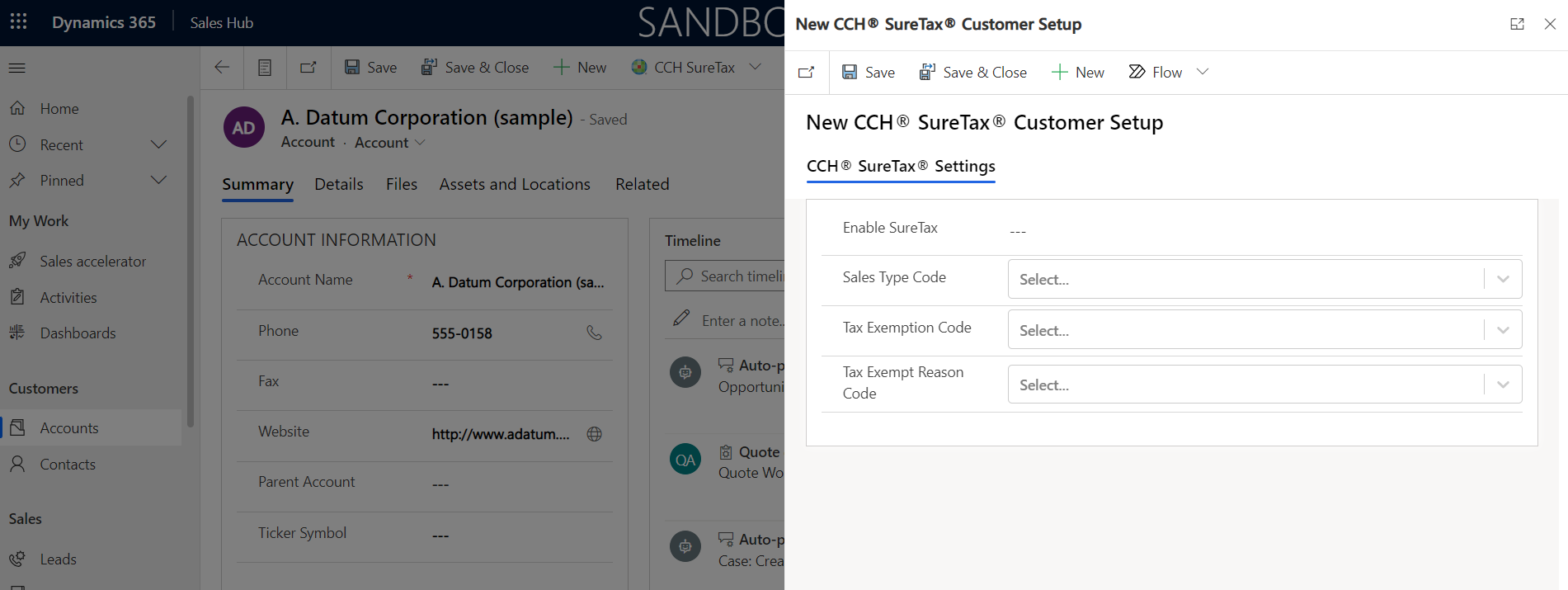Close the SureTax Customer Setup panel

[1550, 24]
